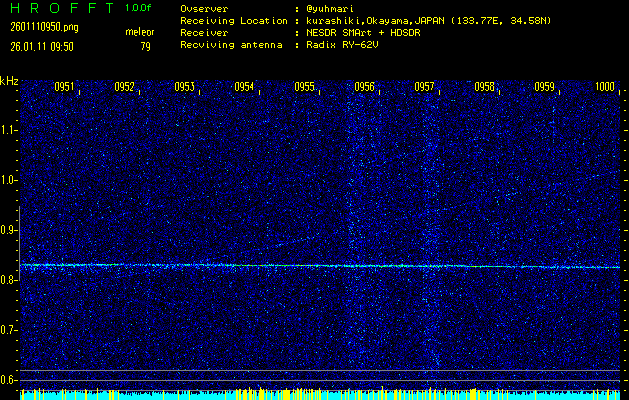Click the 0959 time marker
Viewport: 629px width, 400px height.
(x=544, y=87)
